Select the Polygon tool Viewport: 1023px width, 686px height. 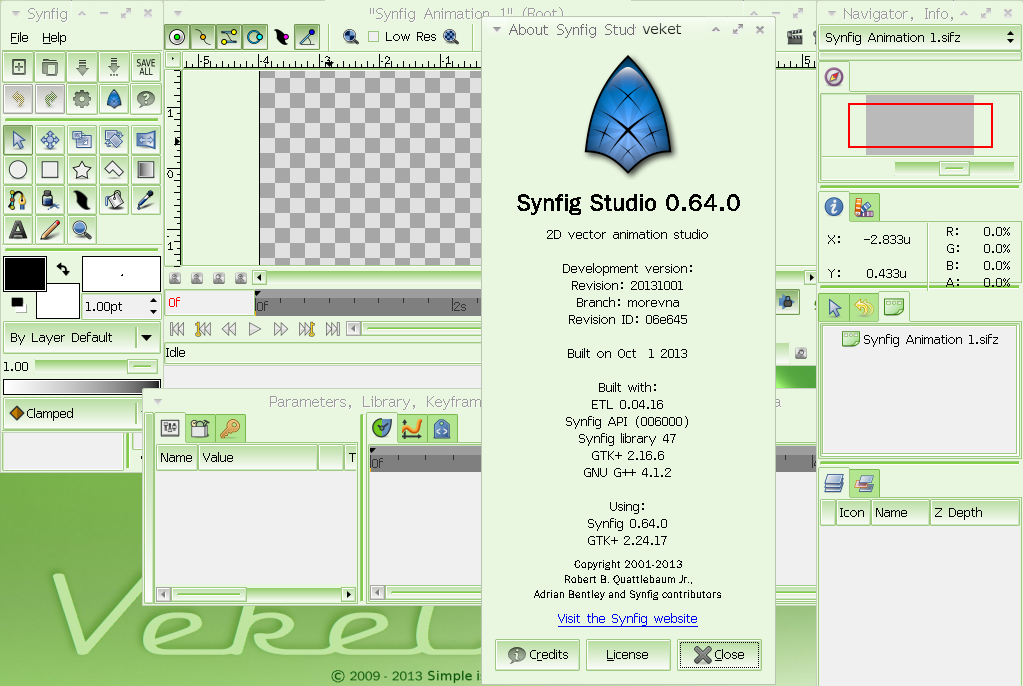click(114, 170)
